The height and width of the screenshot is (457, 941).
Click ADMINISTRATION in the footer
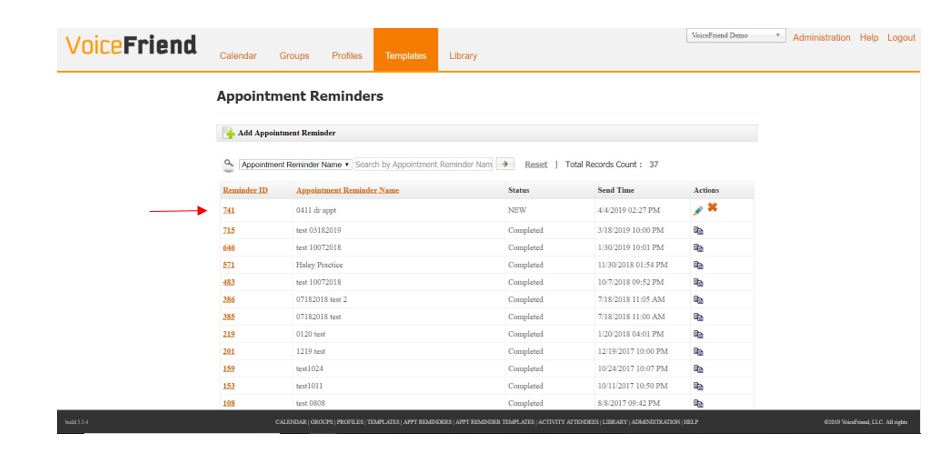(x=655, y=422)
